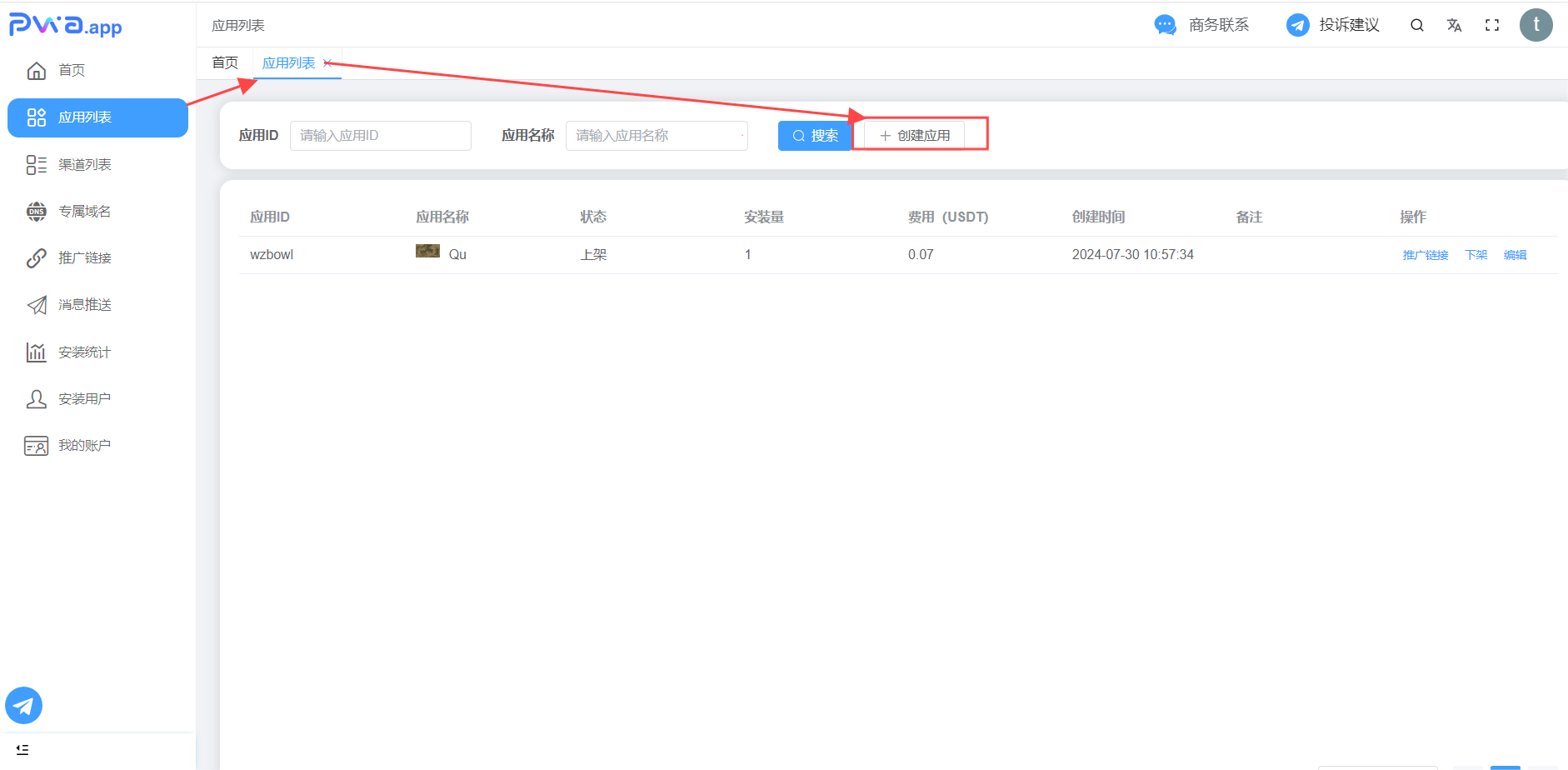Viewport: 1568px width, 770px height.
Task: Click the PWA.app logo
Action: [66, 26]
